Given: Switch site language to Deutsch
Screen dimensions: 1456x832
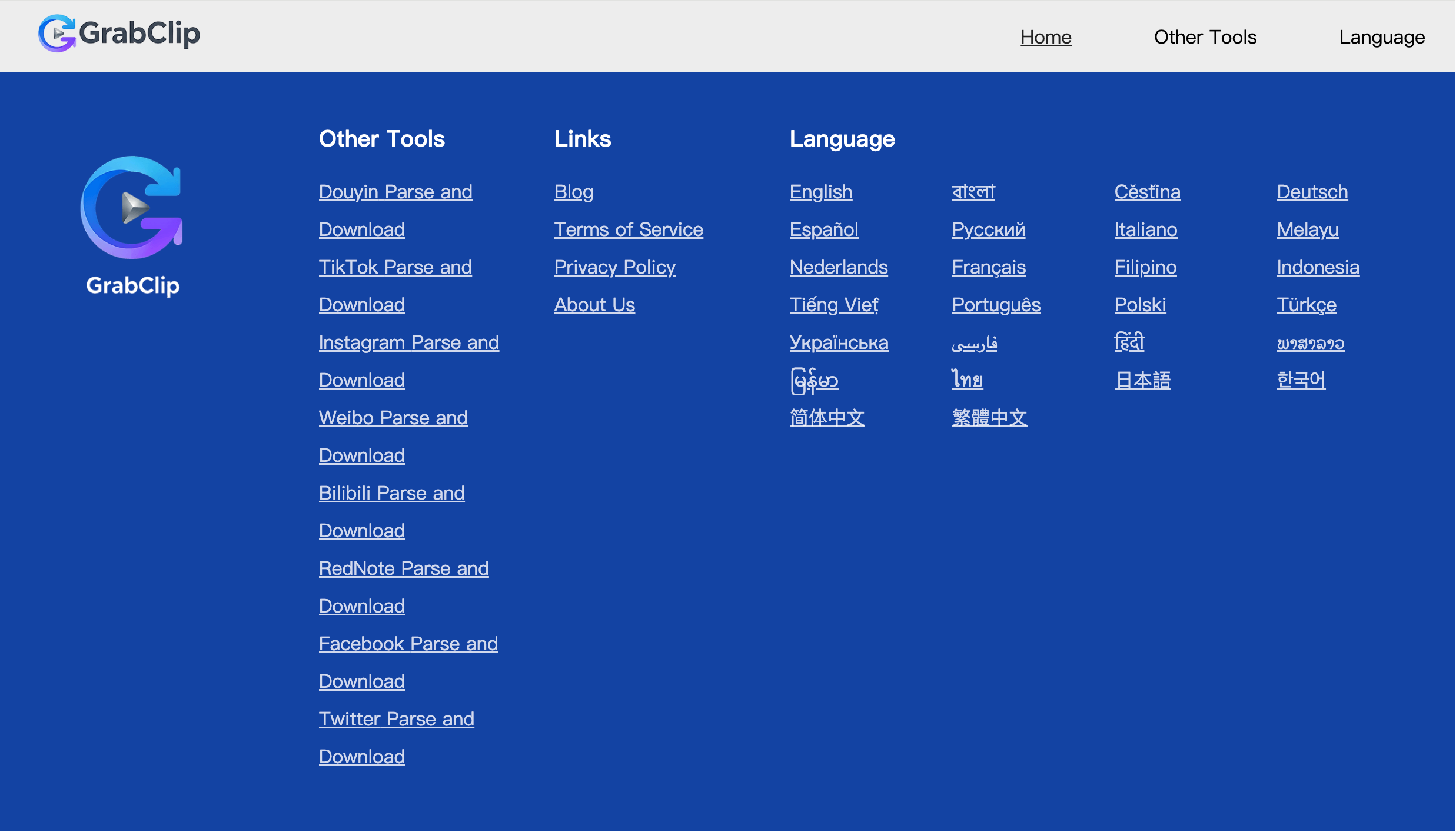Looking at the screenshot, I should tap(1312, 192).
